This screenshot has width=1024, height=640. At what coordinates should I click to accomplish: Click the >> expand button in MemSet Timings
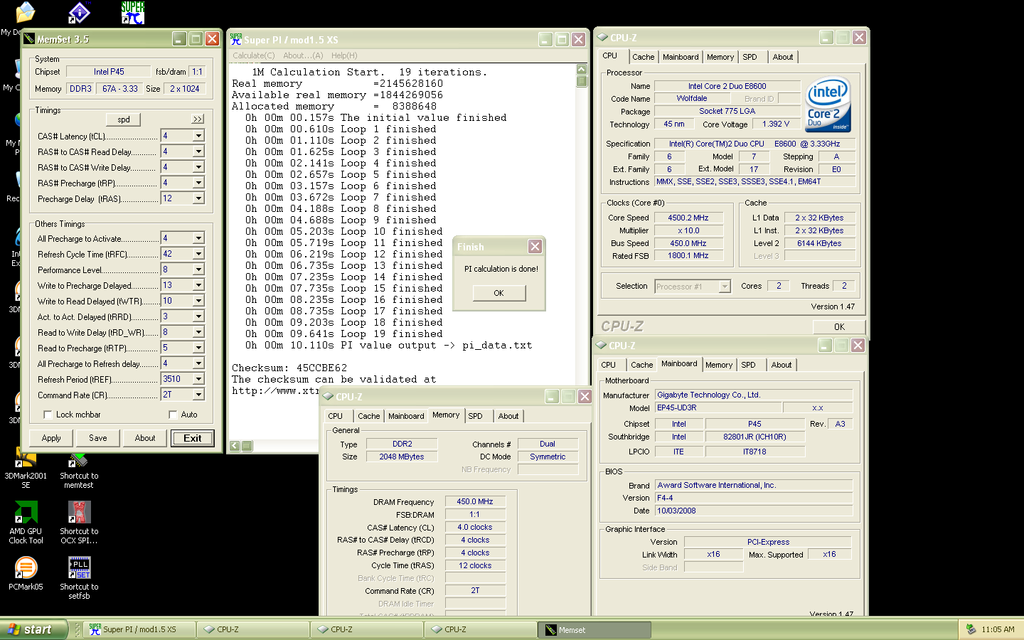pos(197,120)
